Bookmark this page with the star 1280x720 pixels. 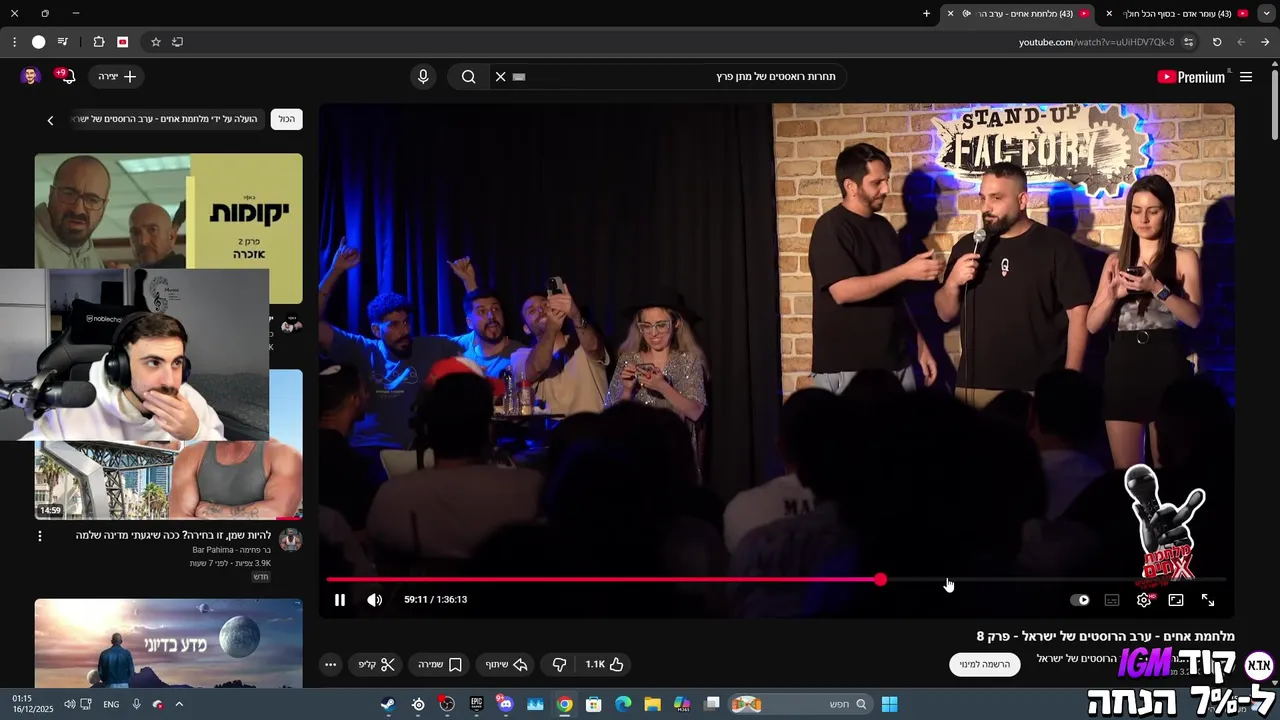coord(156,42)
